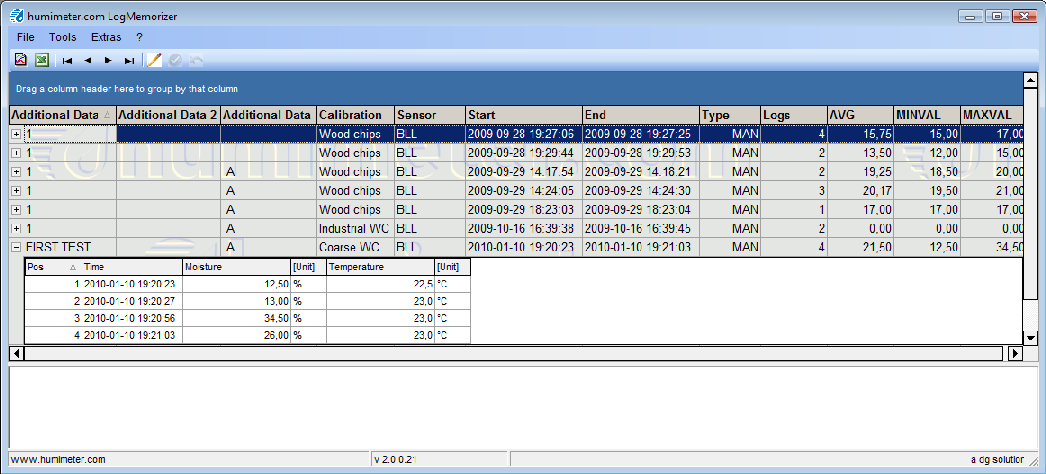Select the Start cell '2009-10-16 16:39:38'
The width and height of the screenshot is (1046, 474).
coord(524,228)
